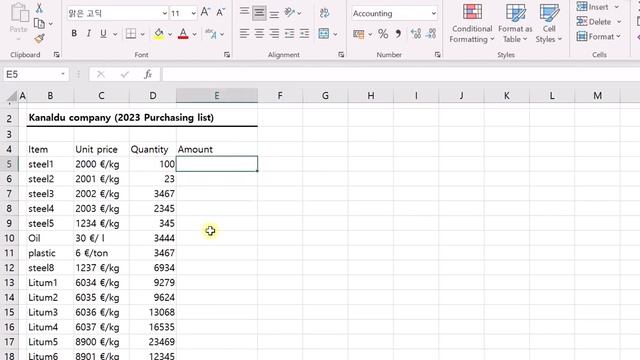Open Font settings dialog launcher
The image size is (640, 360).
coord(227,55)
